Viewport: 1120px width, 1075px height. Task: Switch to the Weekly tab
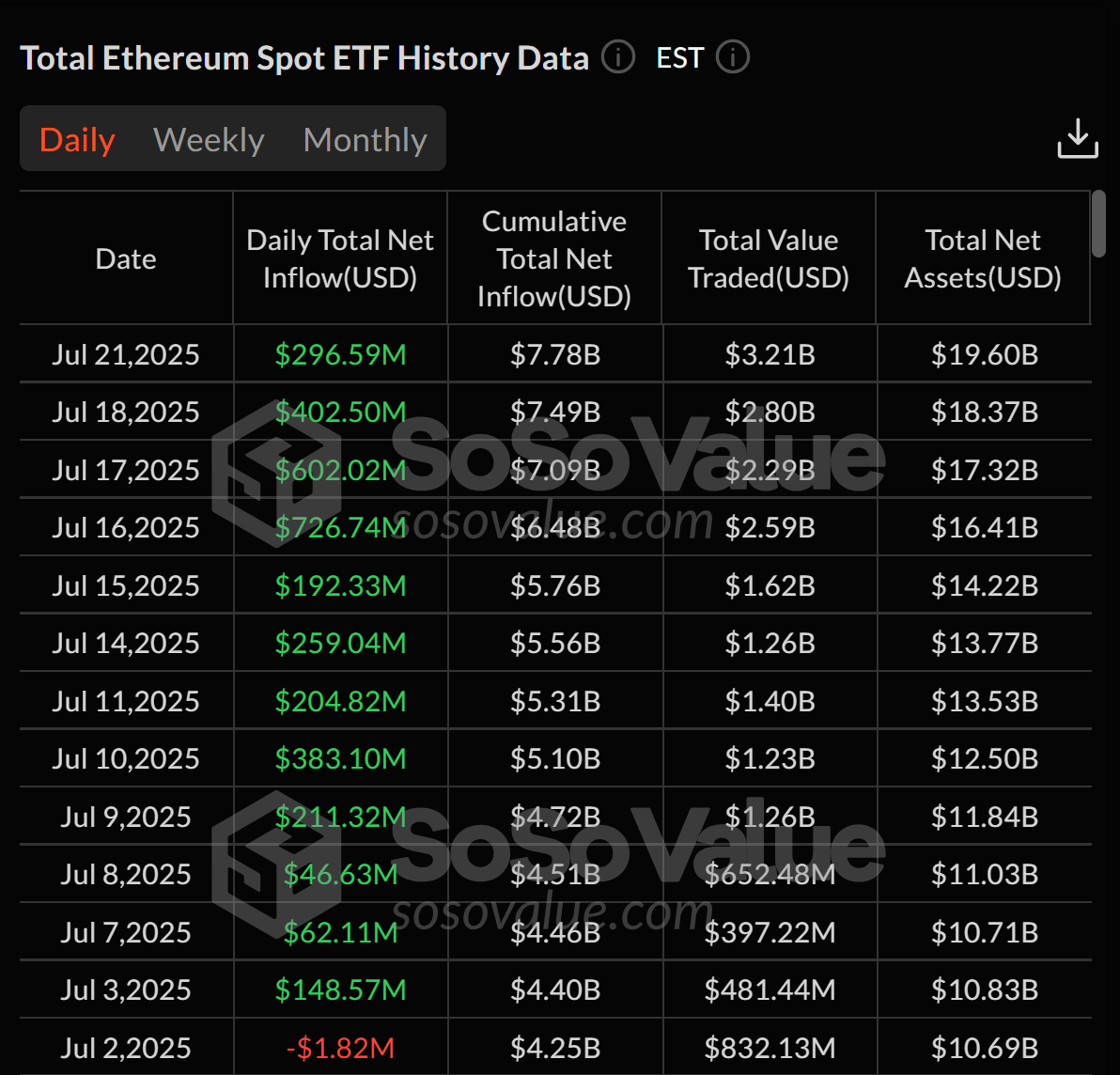click(x=209, y=139)
